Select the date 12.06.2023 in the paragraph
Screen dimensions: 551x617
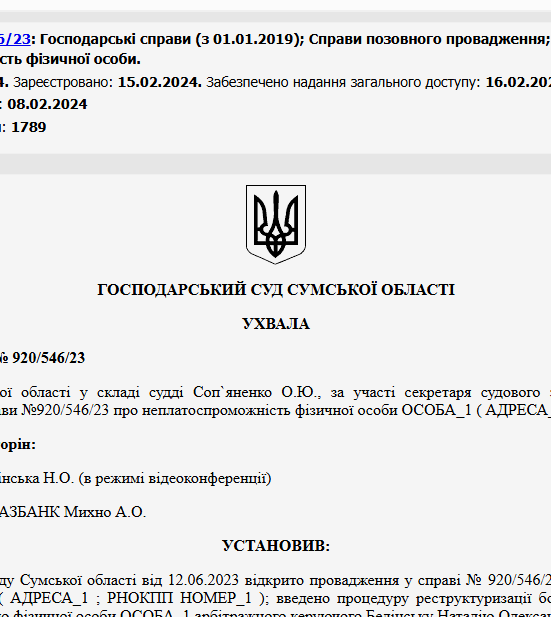(x=203, y=580)
